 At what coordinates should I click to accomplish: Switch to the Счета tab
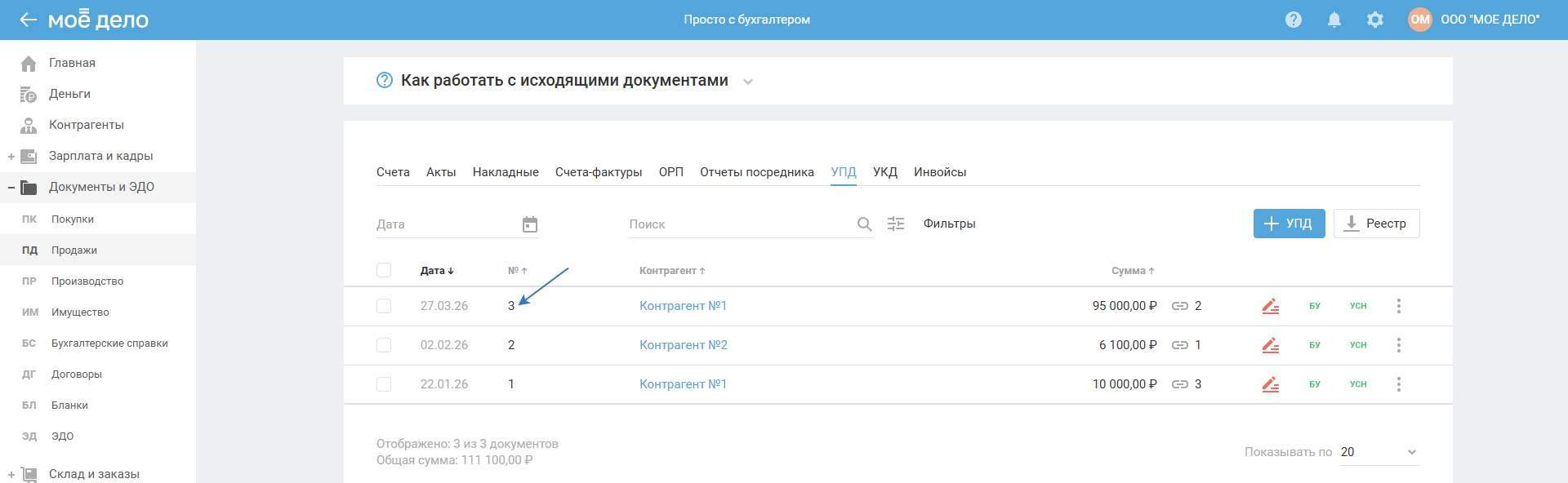[393, 172]
